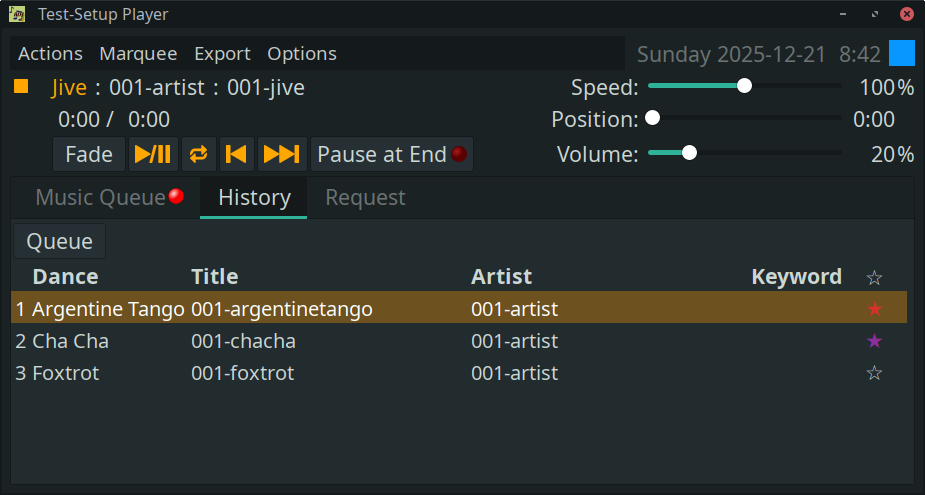Click the star icon in the column header
The image size is (925, 495).
875,277
